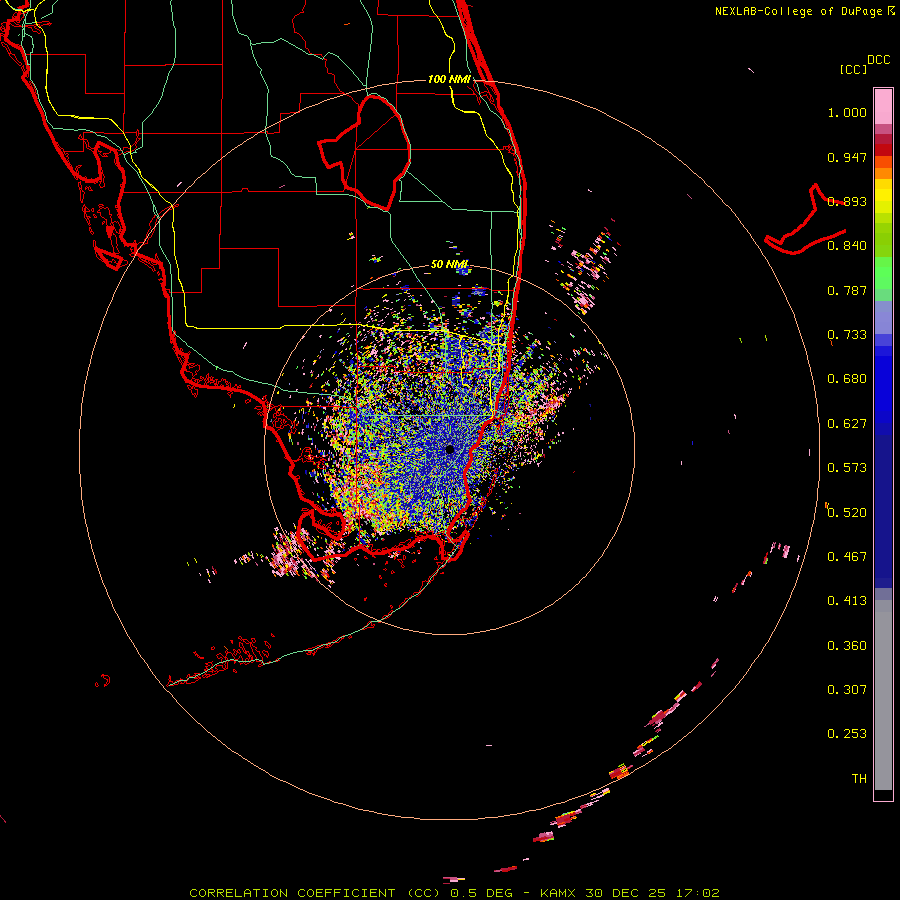
Task: Click the TH label on the color scale
Action: (859, 779)
